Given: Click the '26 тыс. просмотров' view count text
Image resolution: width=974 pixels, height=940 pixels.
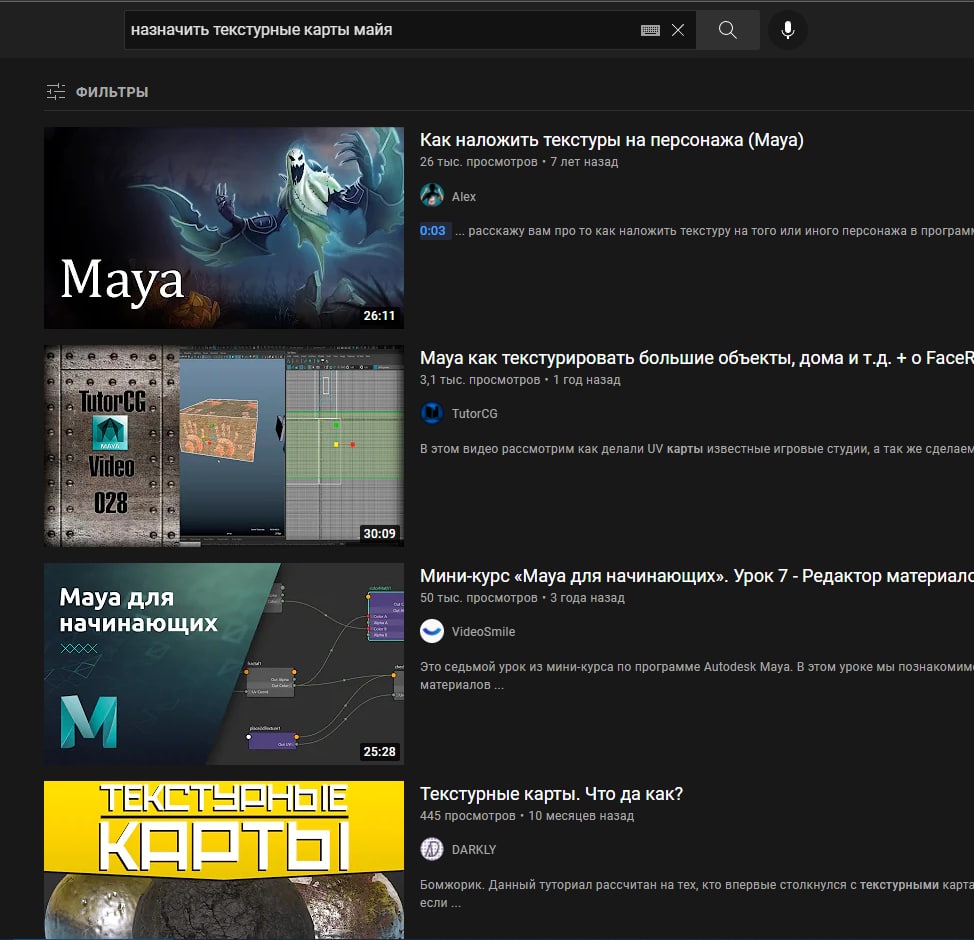Looking at the screenshot, I should pos(478,162).
